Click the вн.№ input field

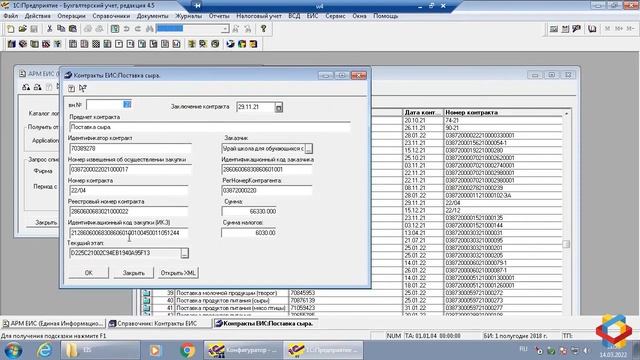[x=109, y=105]
